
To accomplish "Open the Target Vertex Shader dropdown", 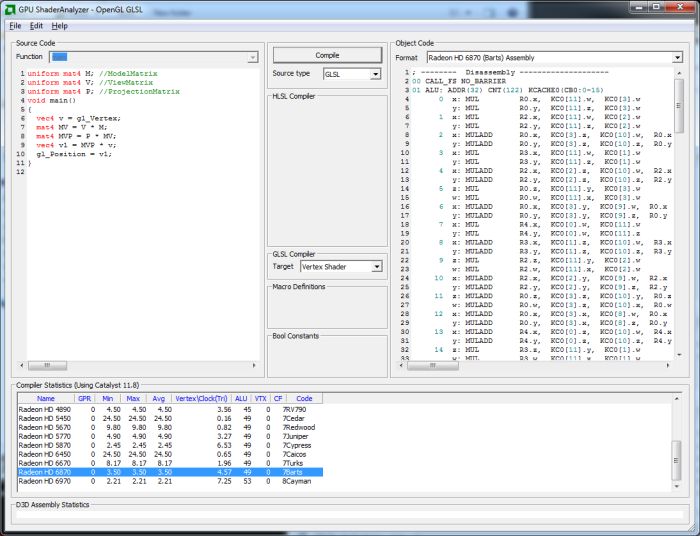I will tap(377, 266).
